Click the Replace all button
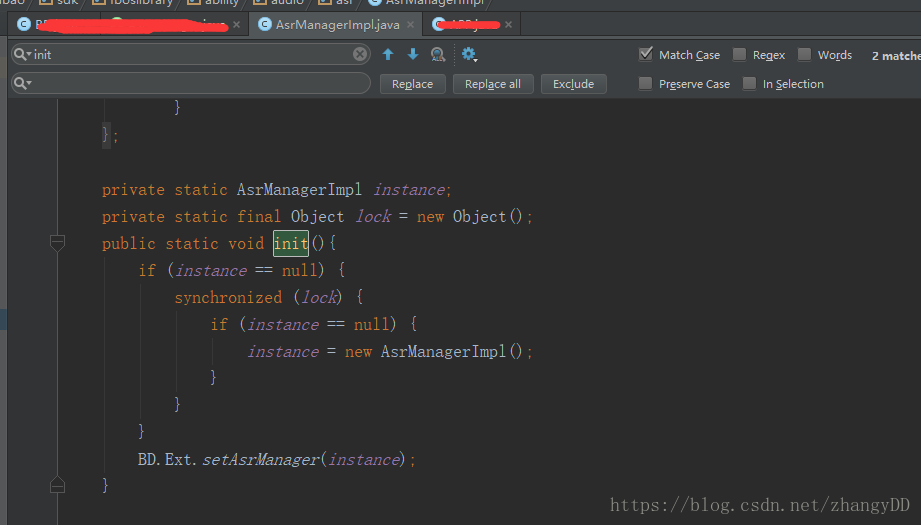The width and height of the screenshot is (921, 525). pos(493,84)
